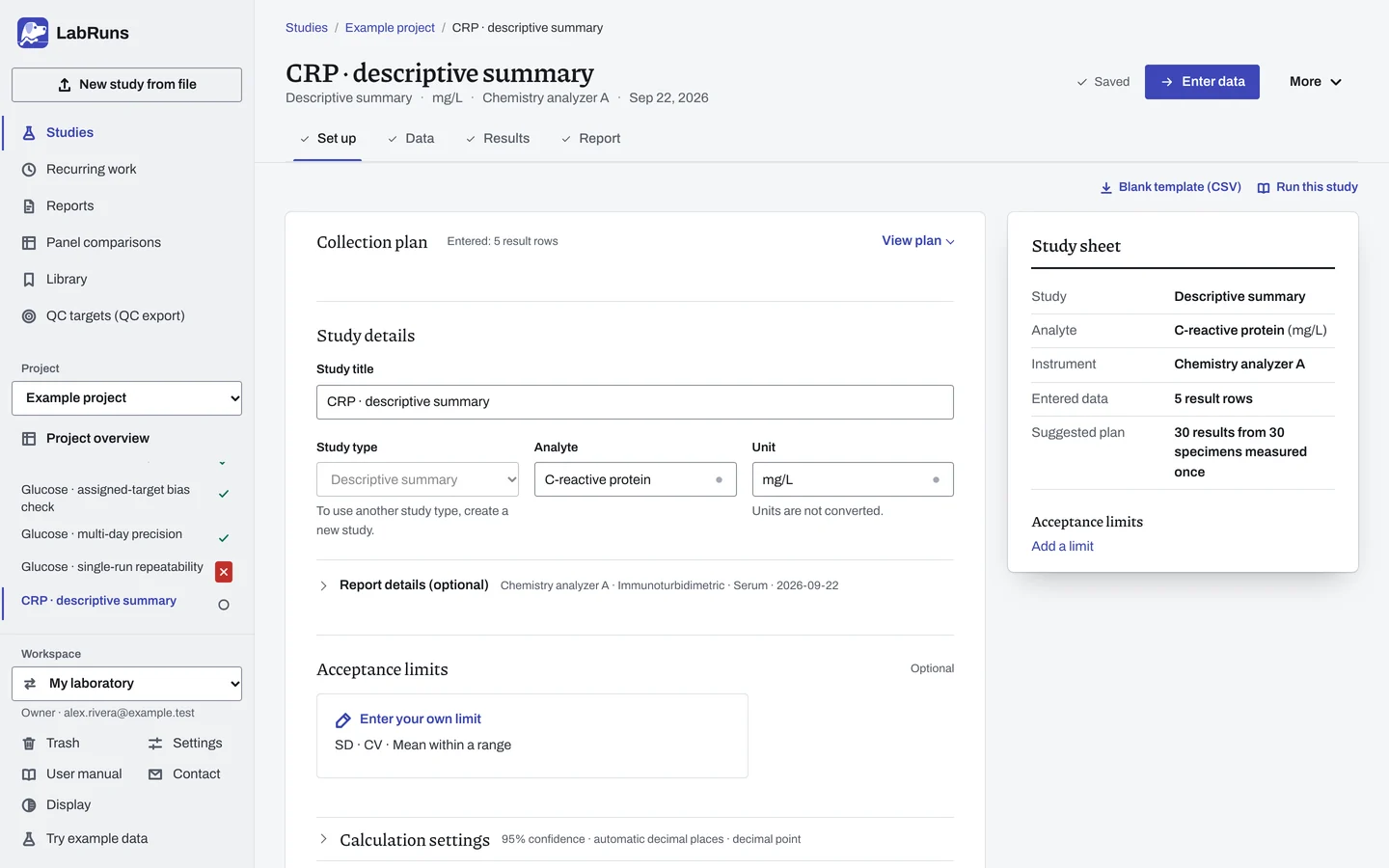Click the LabRuns logo icon

33,33
